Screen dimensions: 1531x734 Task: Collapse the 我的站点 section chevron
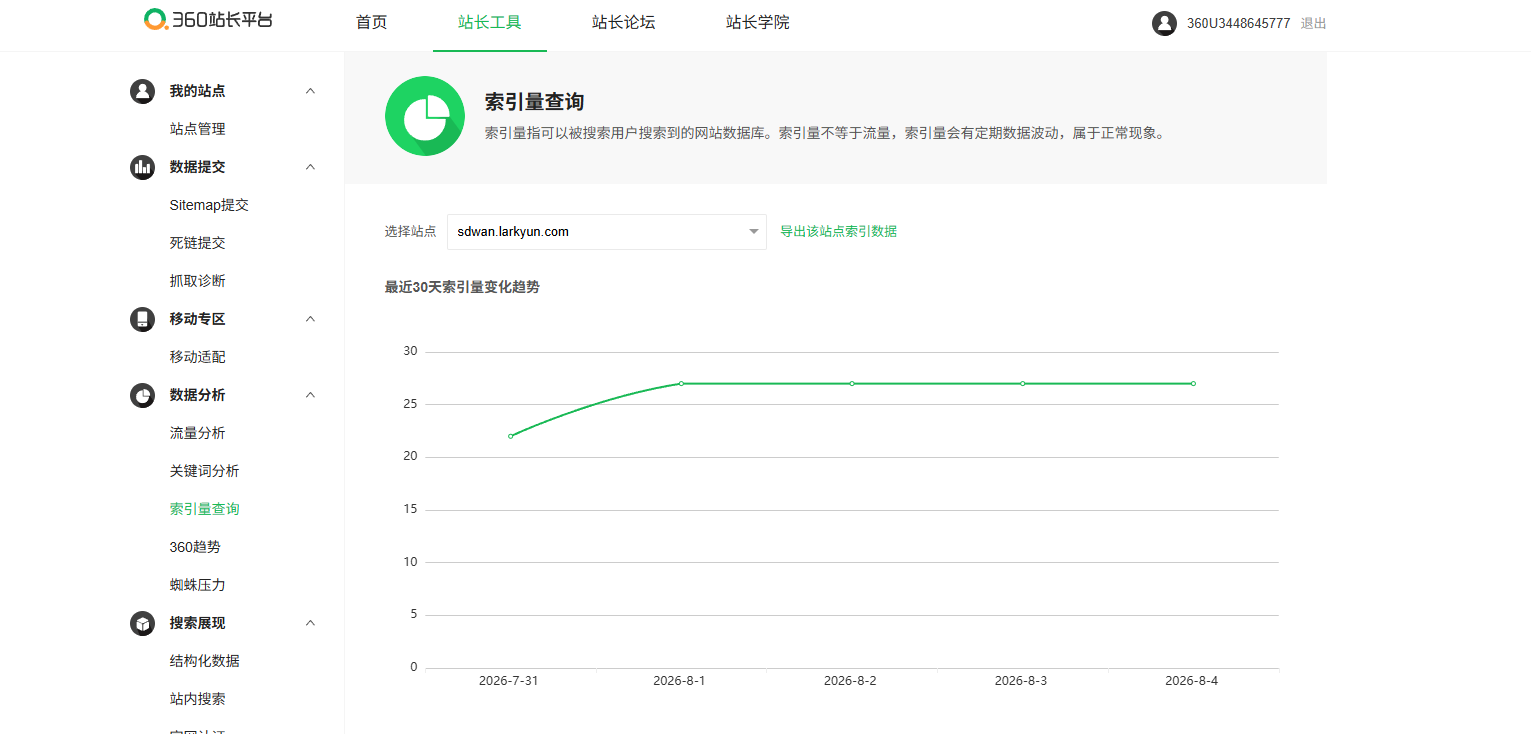pos(310,91)
